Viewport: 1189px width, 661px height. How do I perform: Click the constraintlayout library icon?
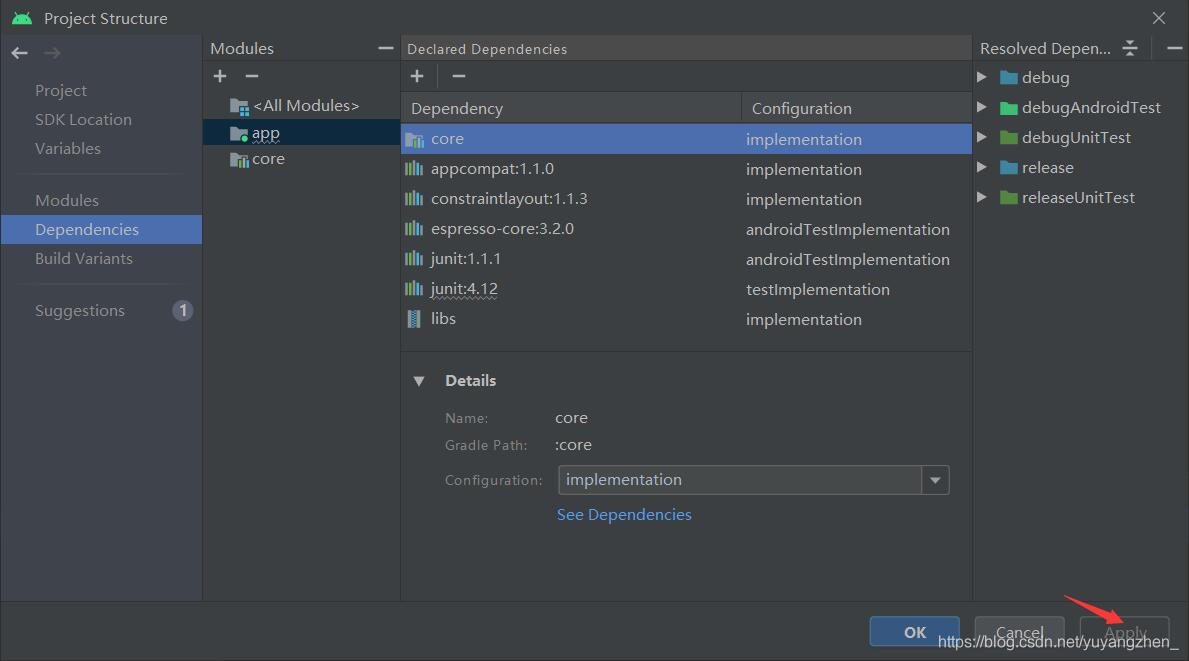tap(414, 199)
